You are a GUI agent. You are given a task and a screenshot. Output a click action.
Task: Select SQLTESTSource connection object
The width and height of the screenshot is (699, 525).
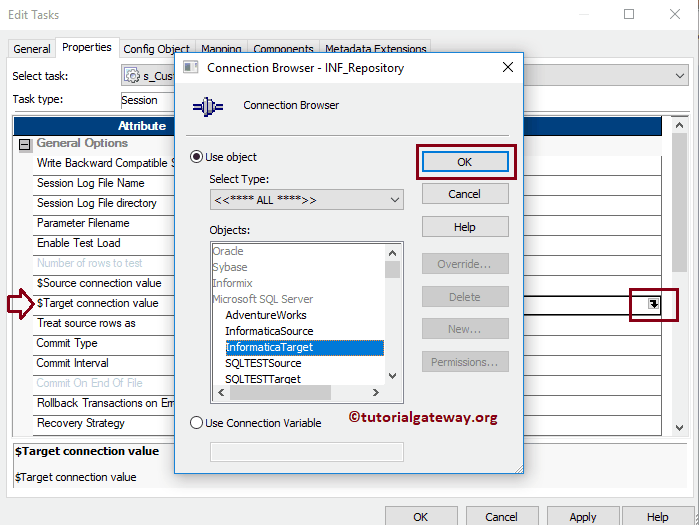click(263, 363)
